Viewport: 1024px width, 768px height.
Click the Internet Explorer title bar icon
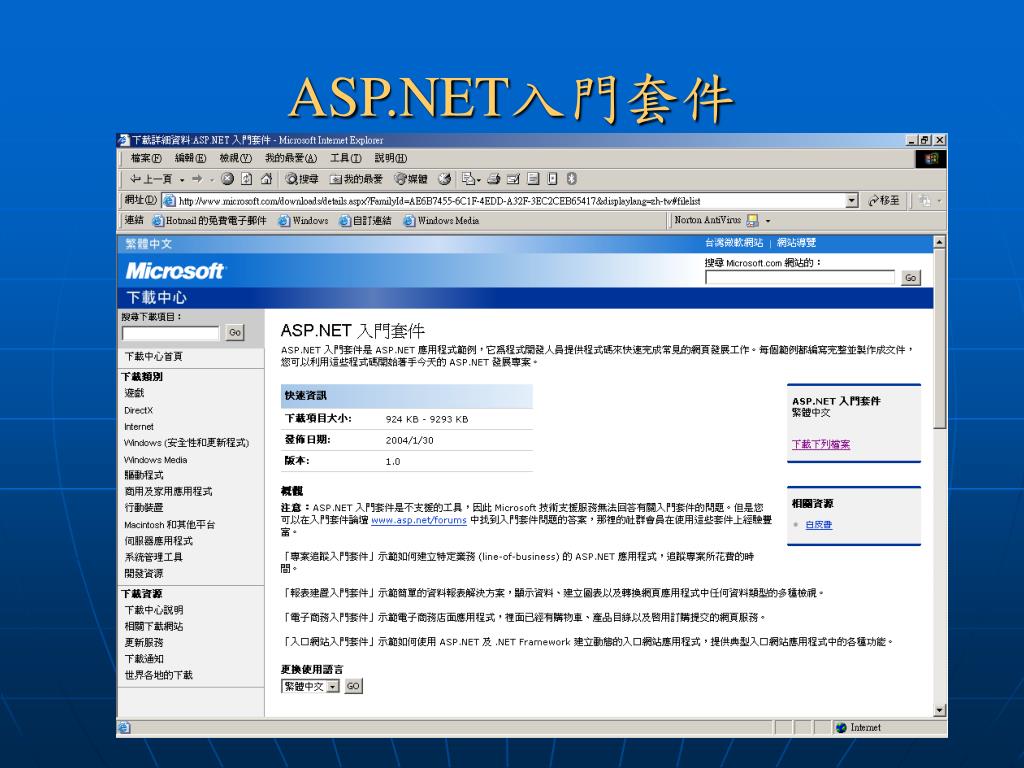point(123,140)
